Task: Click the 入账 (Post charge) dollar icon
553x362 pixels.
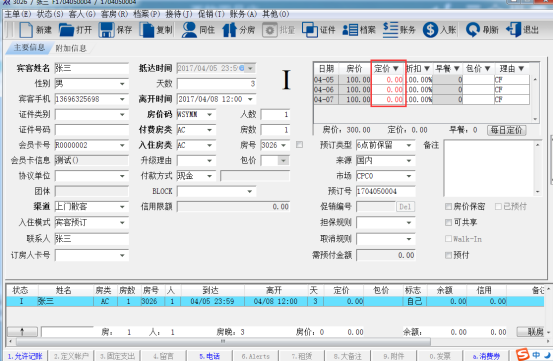Action: coord(430,30)
